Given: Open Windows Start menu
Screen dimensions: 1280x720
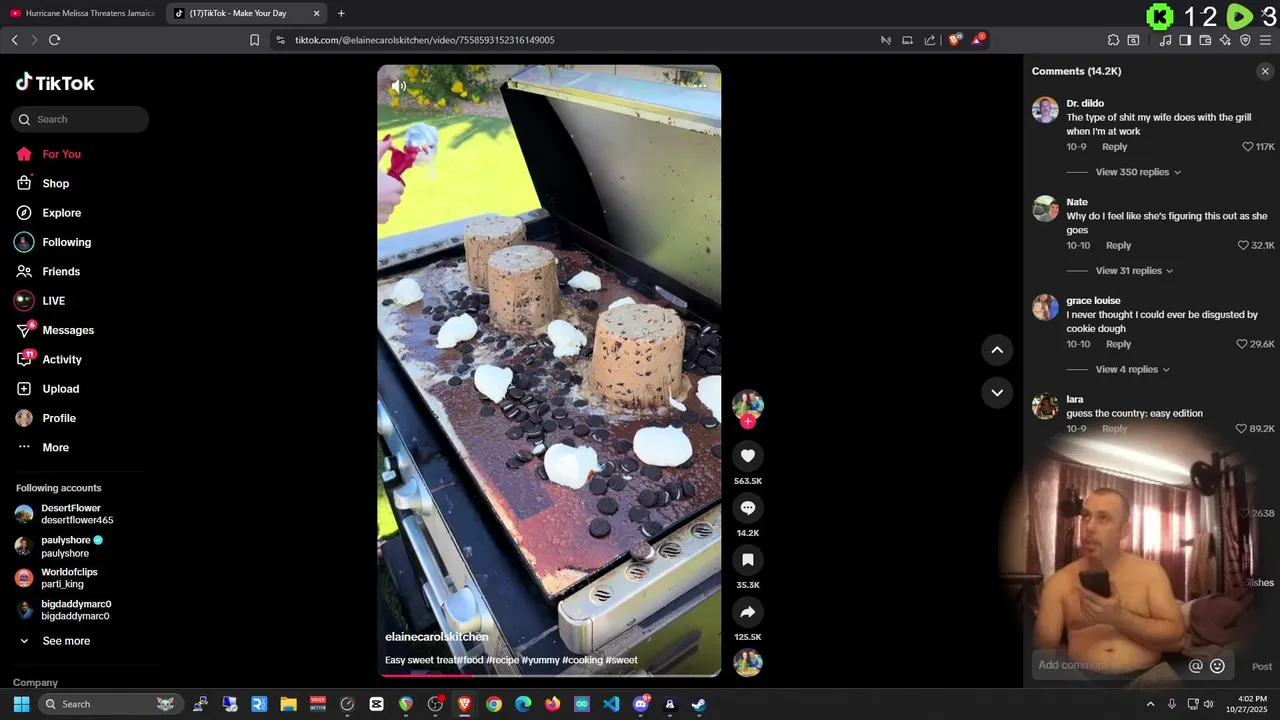Looking at the screenshot, I should pyautogui.click(x=21, y=704).
